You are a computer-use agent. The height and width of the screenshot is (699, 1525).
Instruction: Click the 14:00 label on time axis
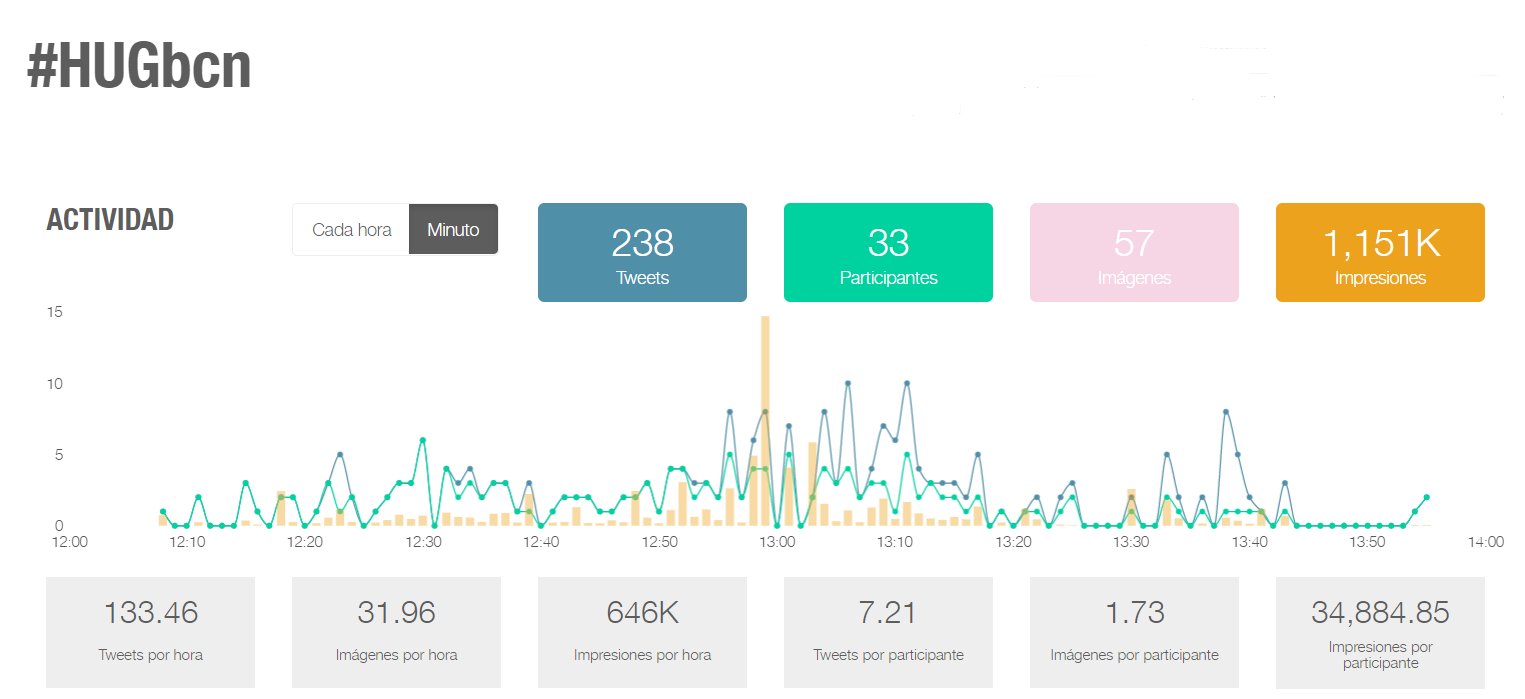click(1485, 542)
